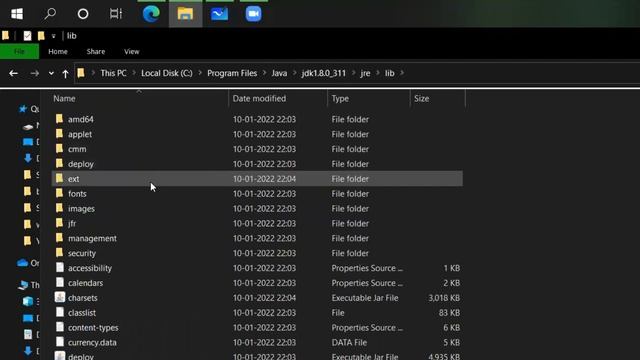This screenshot has width=640, height=360.
Task: Expand chevron after Java breadcrumb
Action: pyautogui.click(x=294, y=73)
